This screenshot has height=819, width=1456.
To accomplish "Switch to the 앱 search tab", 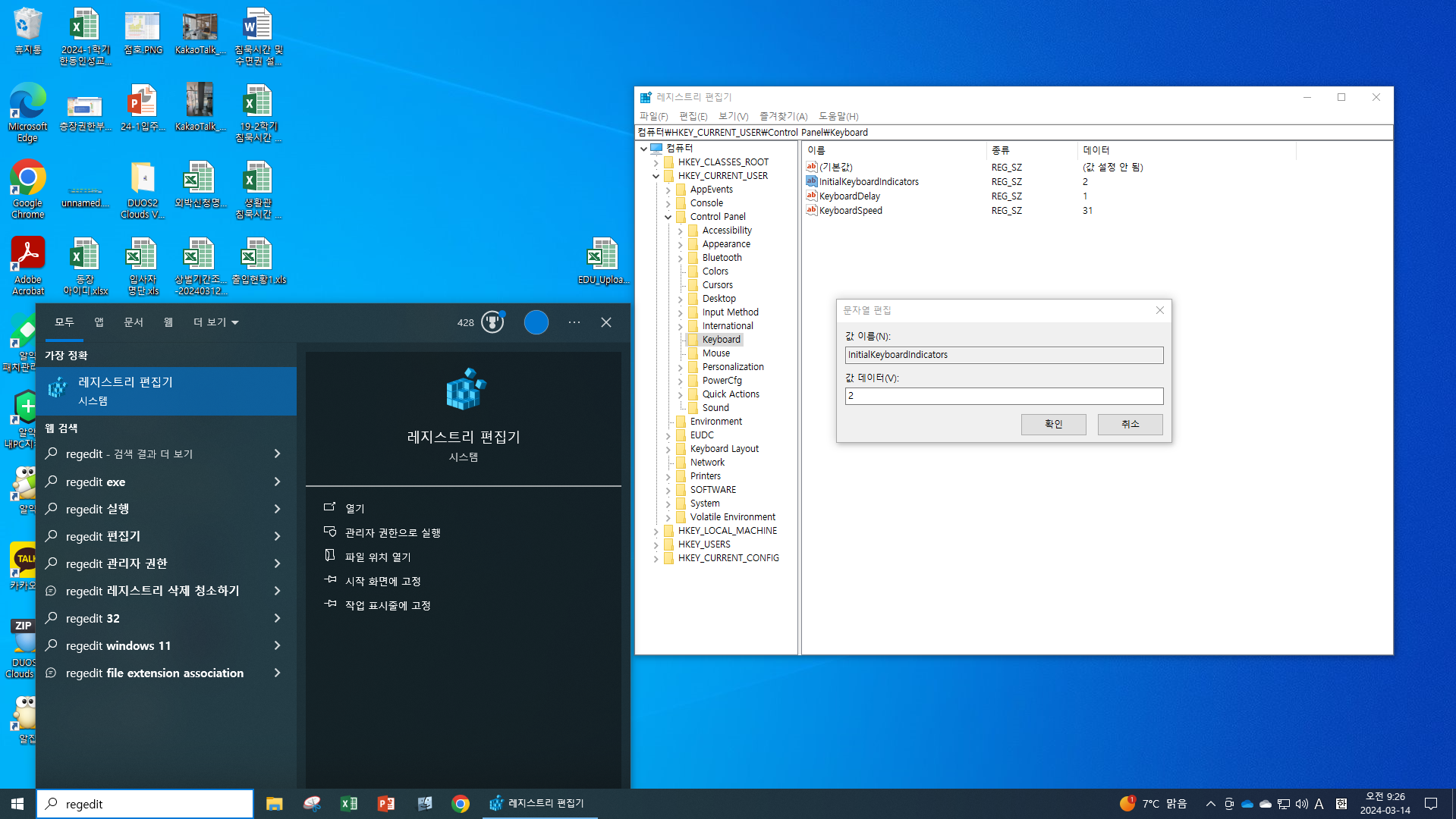I will [x=99, y=322].
